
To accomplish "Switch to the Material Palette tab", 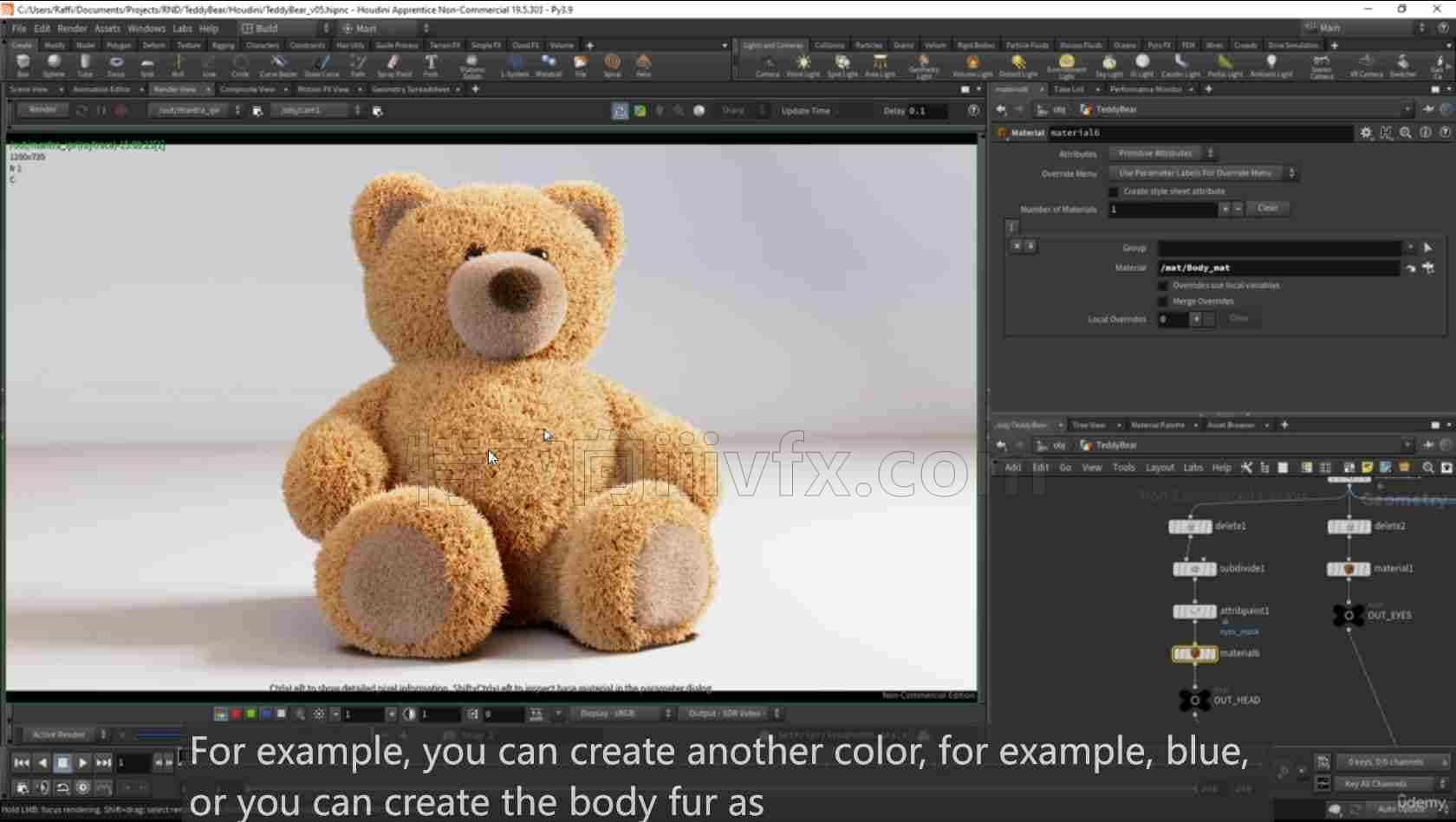I will pyautogui.click(x=1157, y=425).
